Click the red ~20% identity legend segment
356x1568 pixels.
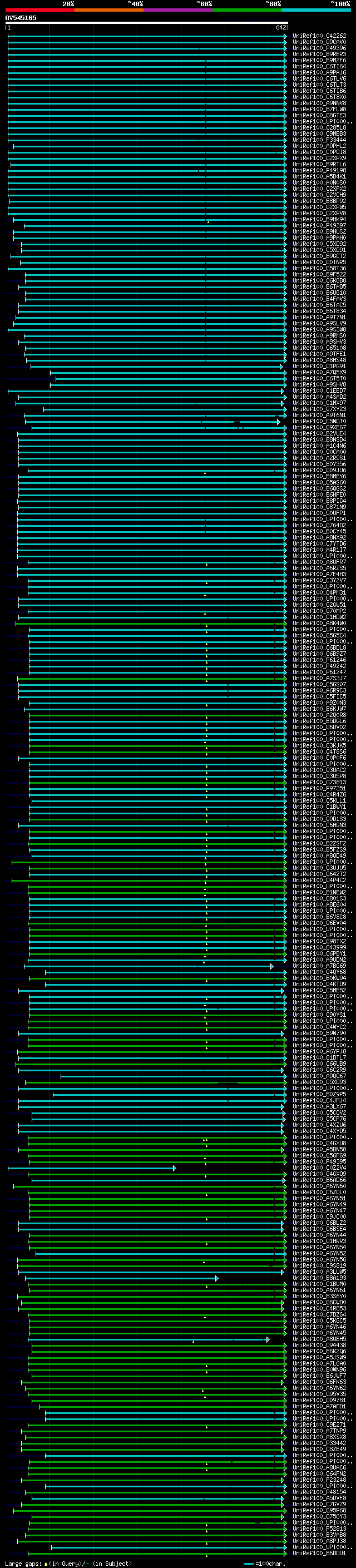tap(39, 10)
